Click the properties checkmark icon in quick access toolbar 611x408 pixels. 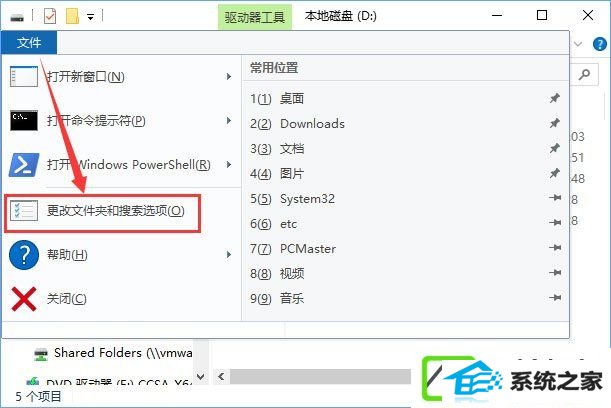point(50,16)
